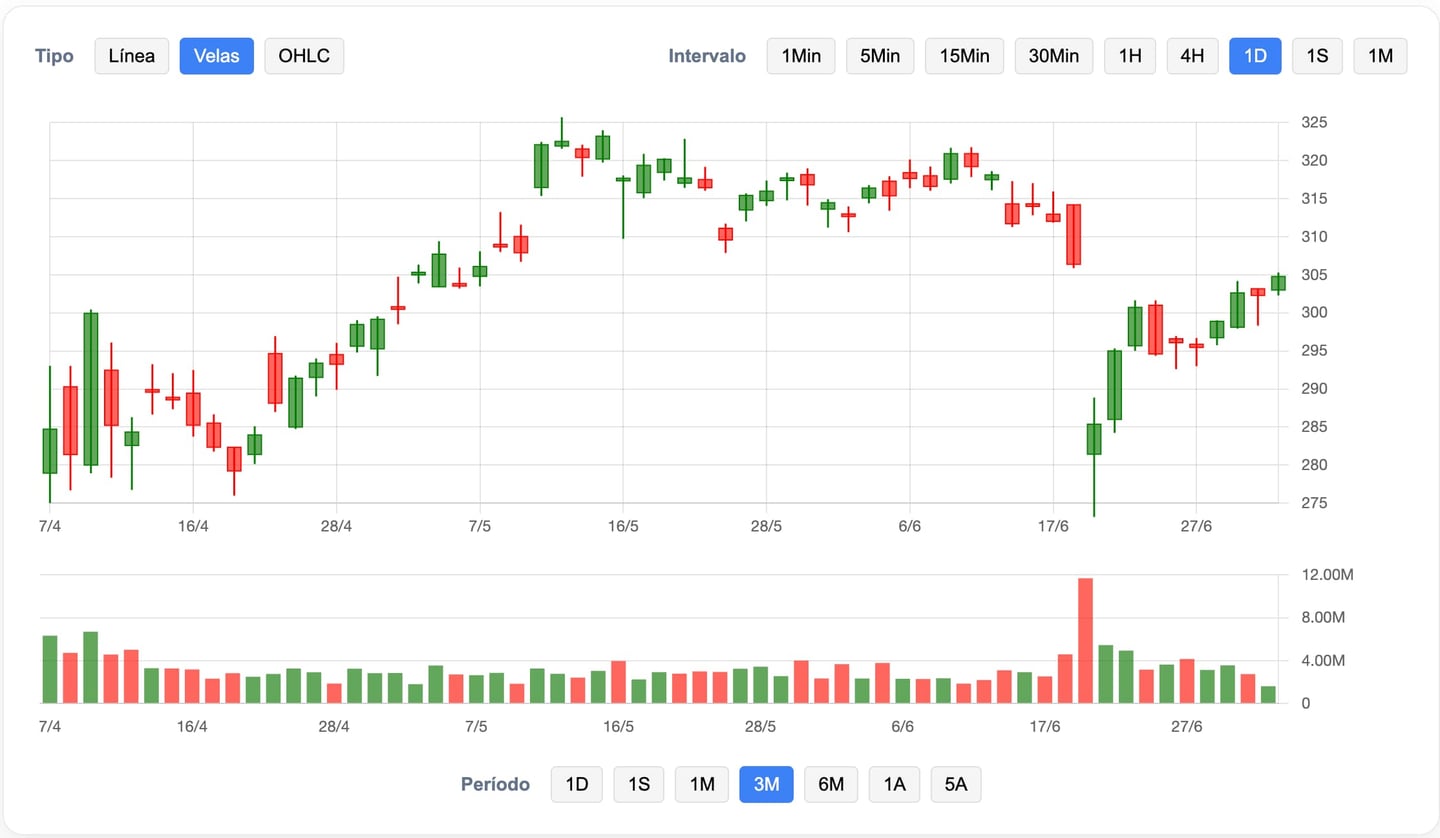Click the highlighted 3M Período
This screenshot has height=838, width=1440.
(766, 784)
